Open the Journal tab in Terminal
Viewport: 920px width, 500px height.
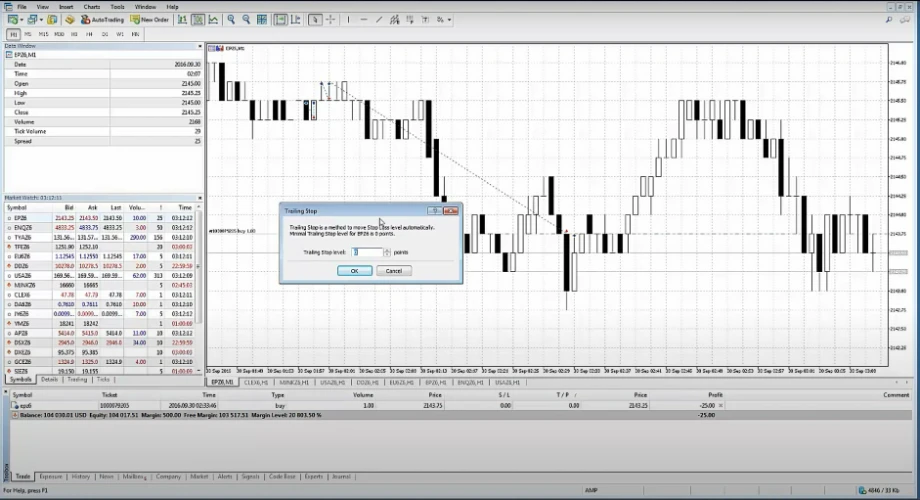[x=341, y=477]
